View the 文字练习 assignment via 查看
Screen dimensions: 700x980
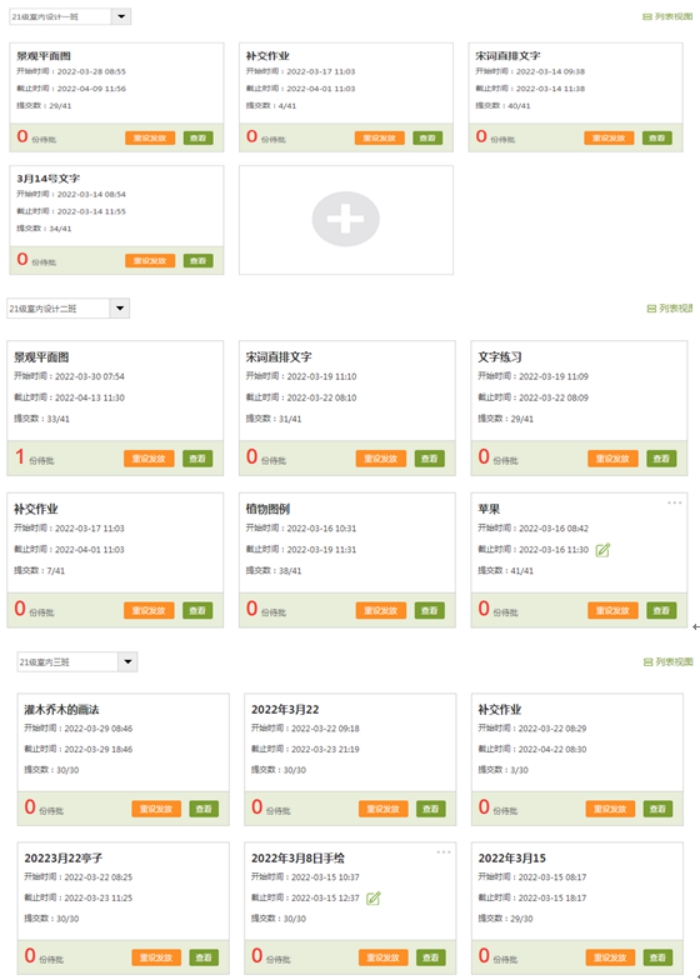[x=661, y=458]
